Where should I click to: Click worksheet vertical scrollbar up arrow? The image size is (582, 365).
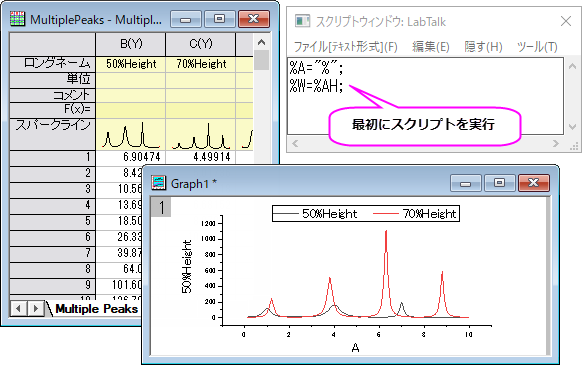coord(262,42)
